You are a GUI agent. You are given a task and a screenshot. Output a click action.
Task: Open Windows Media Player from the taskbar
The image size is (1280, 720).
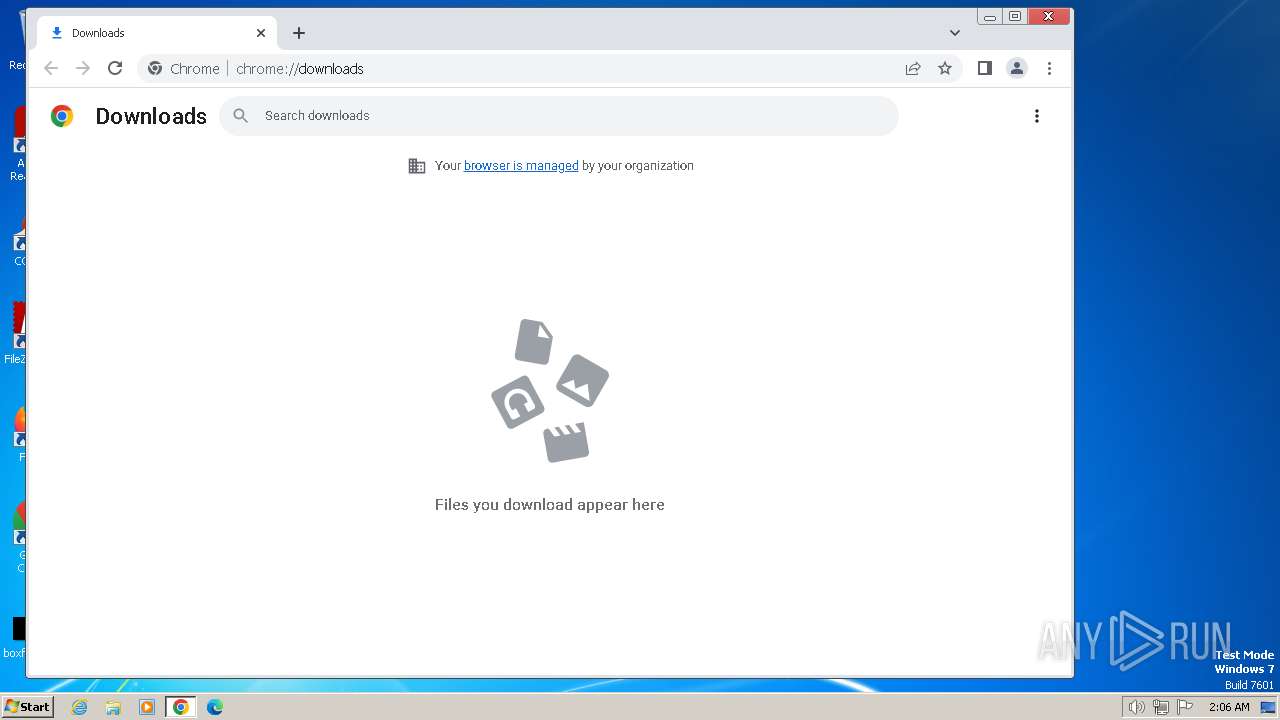pos(147,707)
